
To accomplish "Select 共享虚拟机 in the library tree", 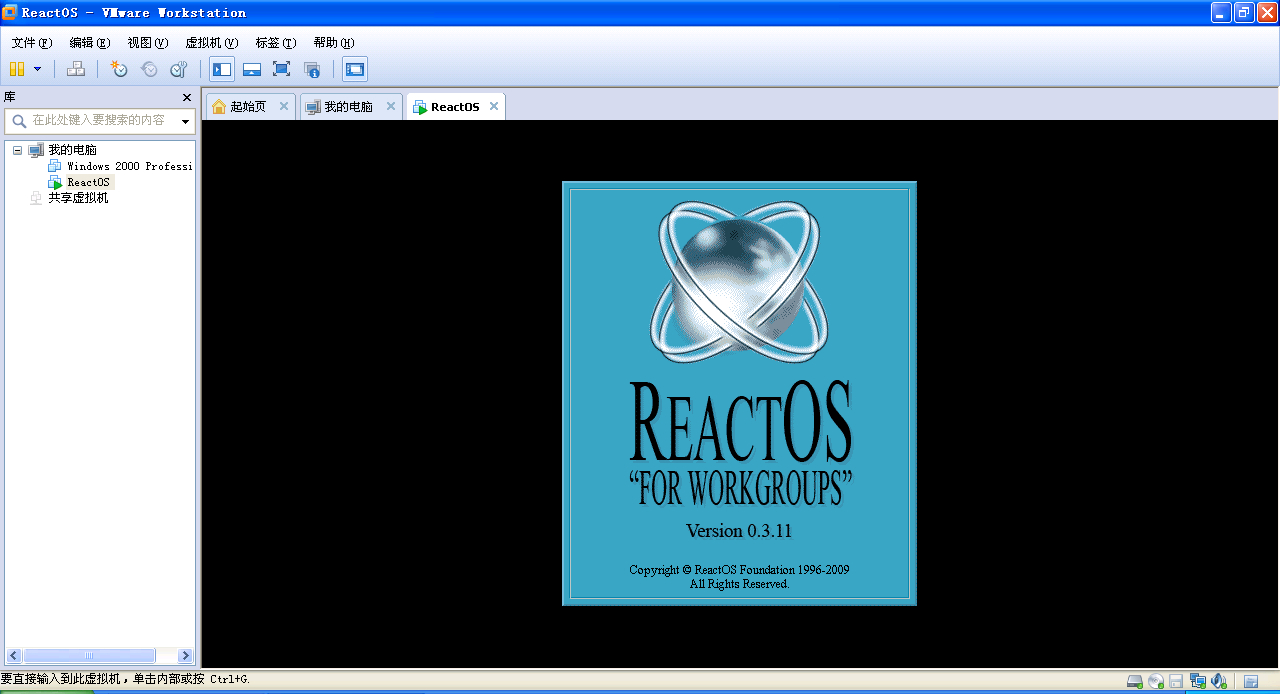I will pyautogui.click(x=78, y=198).
